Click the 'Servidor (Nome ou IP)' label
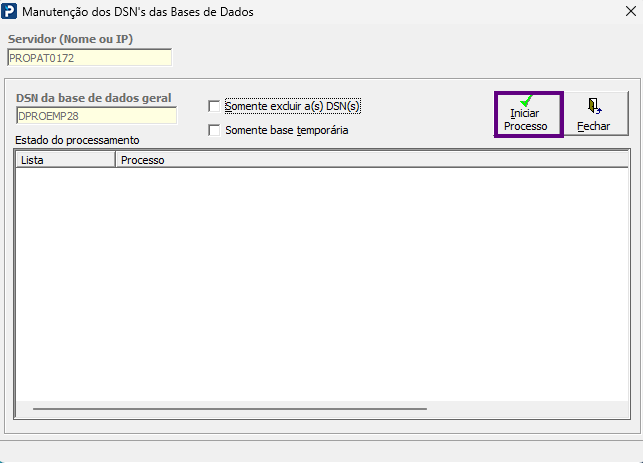The width and height of the screenshot is (643, 463). click(71, 39)
